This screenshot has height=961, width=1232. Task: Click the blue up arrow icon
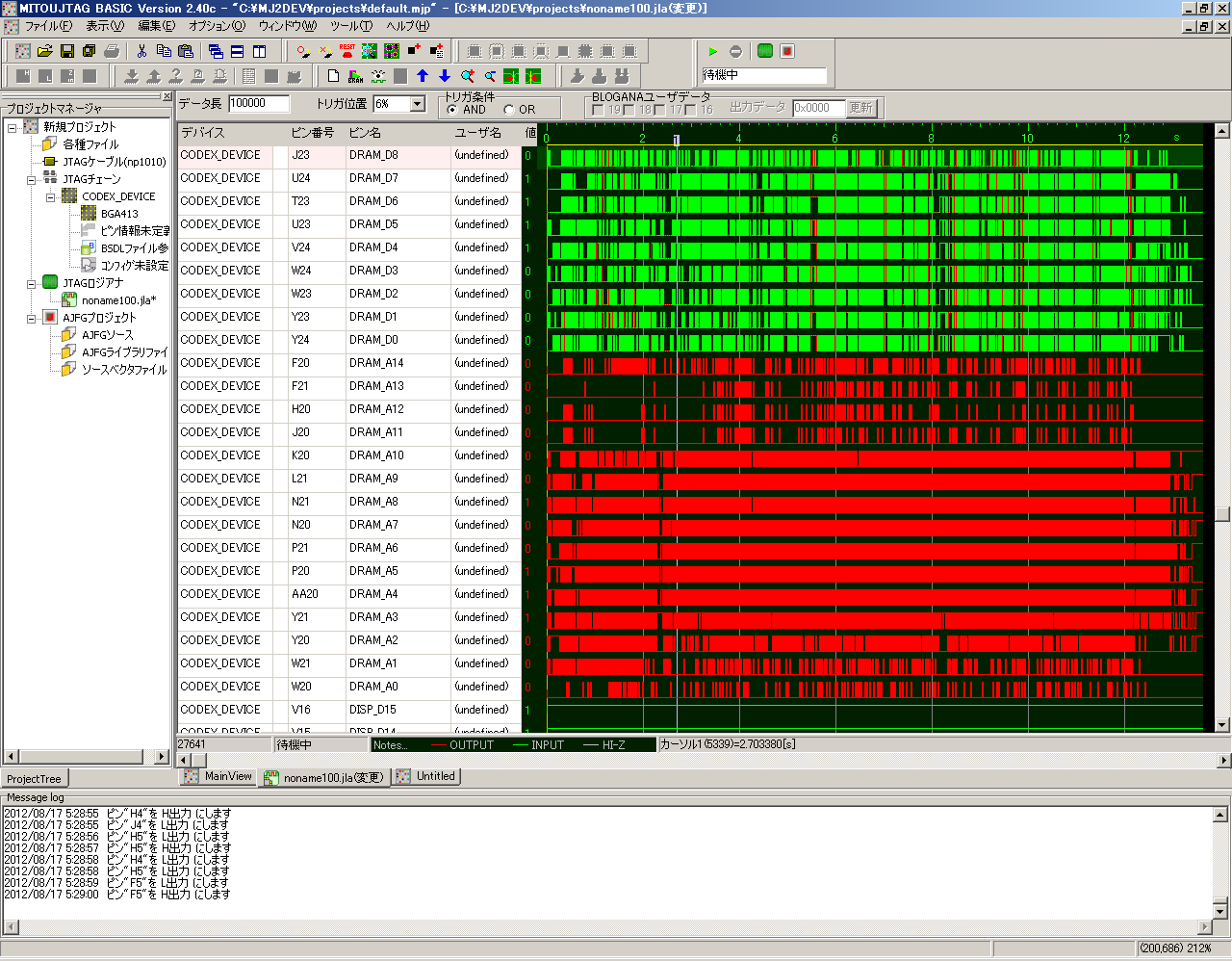[x=423, y=76]
